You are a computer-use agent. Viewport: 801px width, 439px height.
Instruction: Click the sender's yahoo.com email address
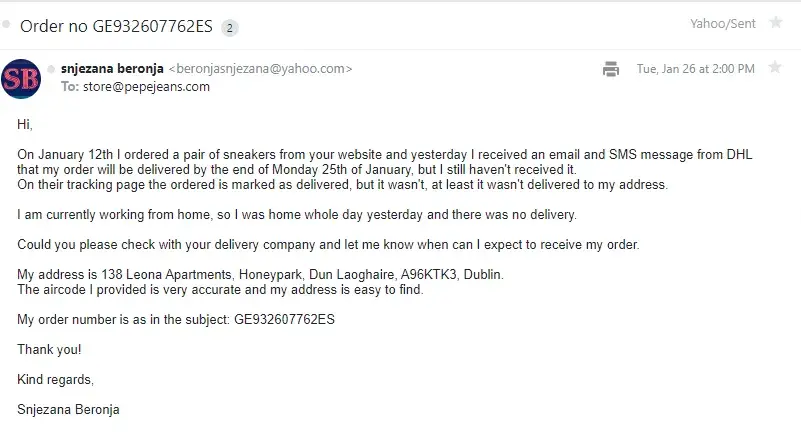click(x=260, y=69)
